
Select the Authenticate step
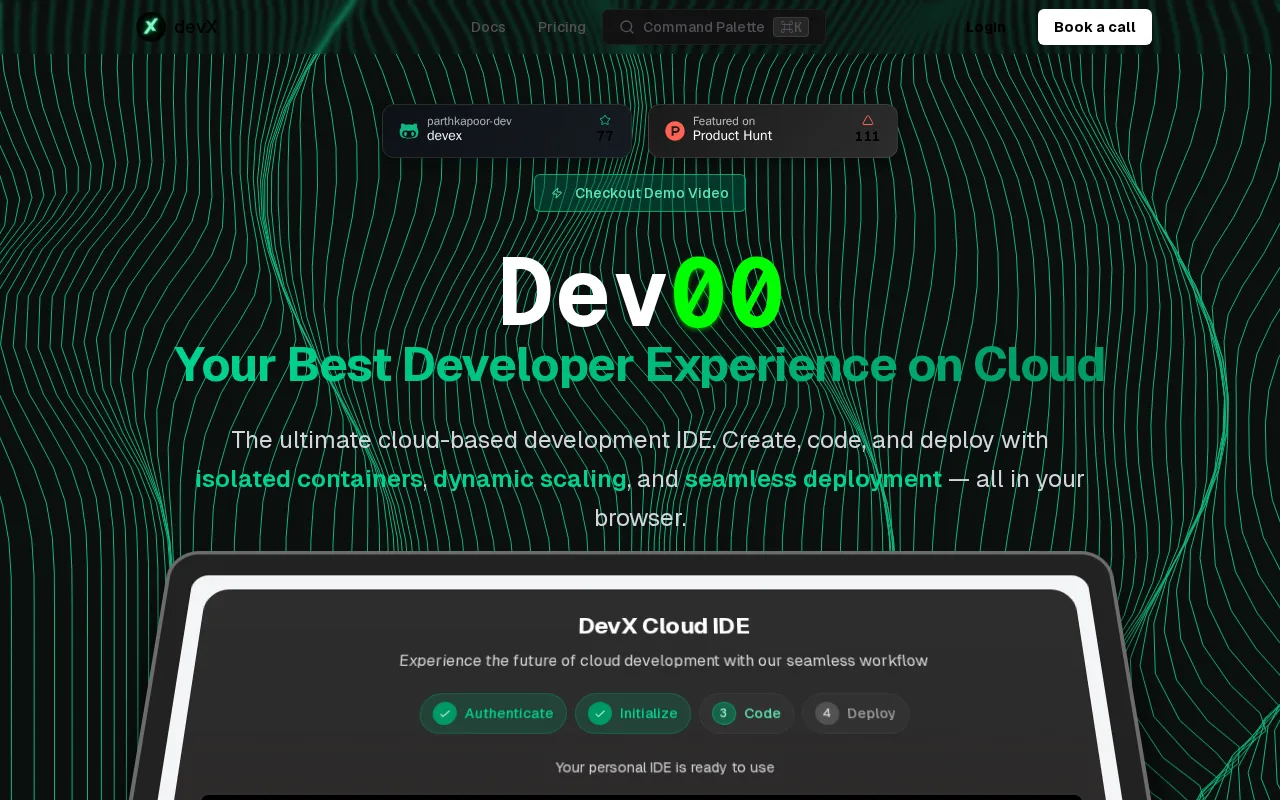493,713
